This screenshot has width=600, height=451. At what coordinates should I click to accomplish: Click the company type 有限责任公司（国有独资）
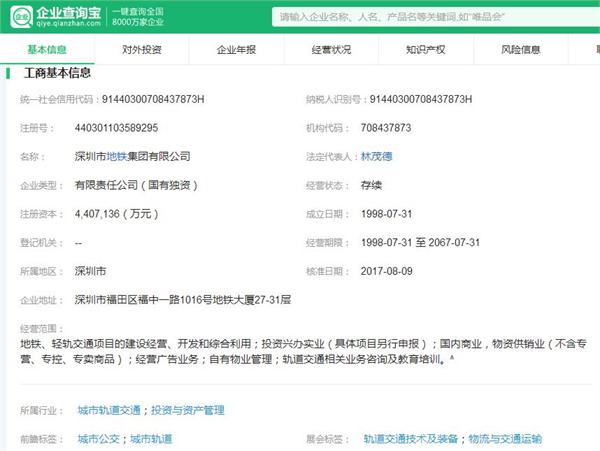(136, 185)
